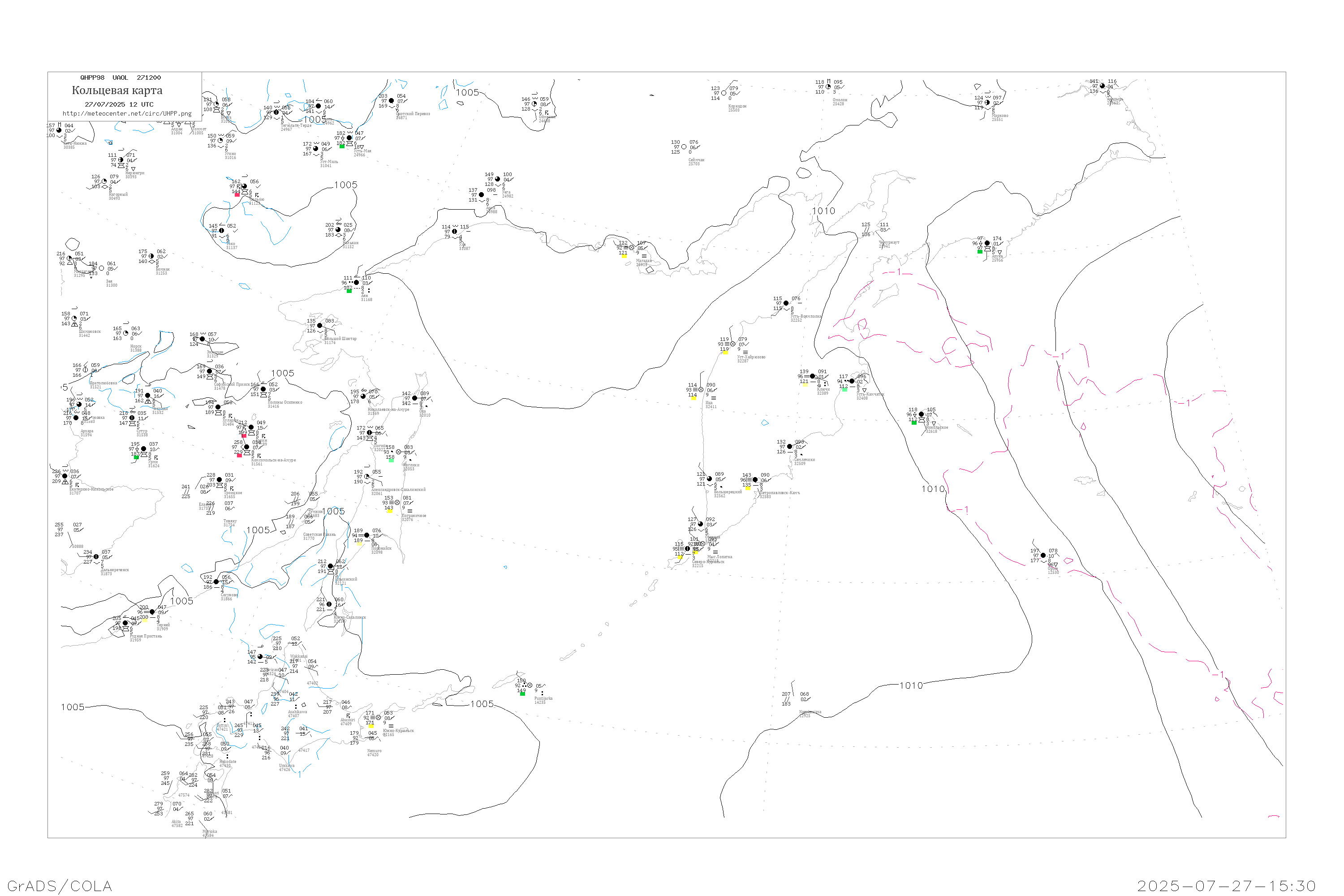Click the yellow marker at Уст-Хайрюзово station

coord(725,353)
